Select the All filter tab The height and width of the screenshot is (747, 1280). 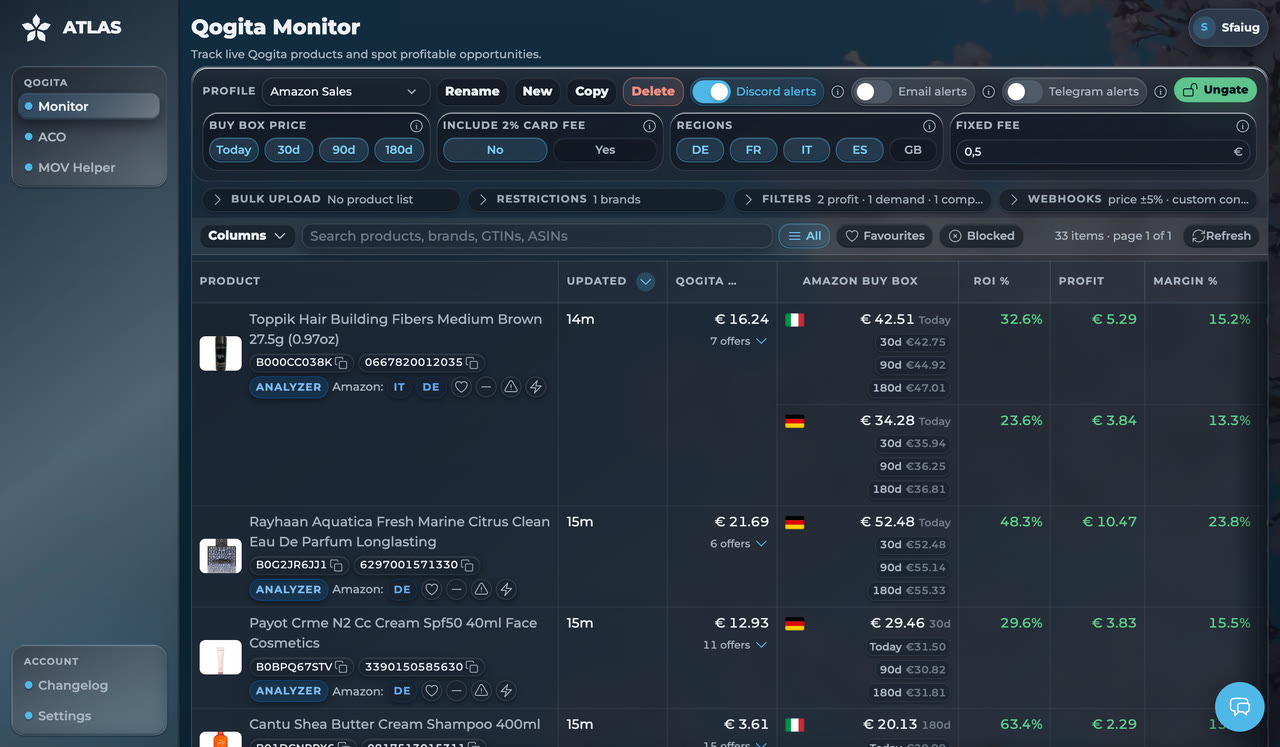(804, 236)
